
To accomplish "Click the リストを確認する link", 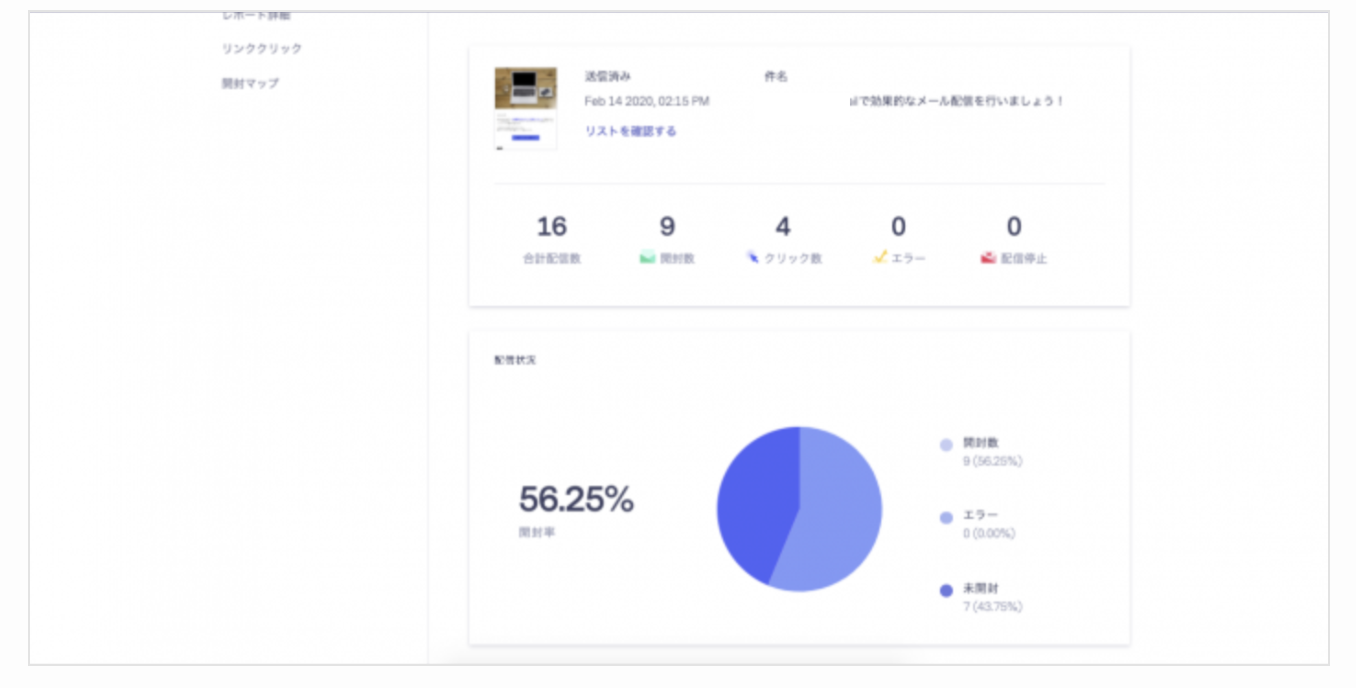I will tap(630, 131).
